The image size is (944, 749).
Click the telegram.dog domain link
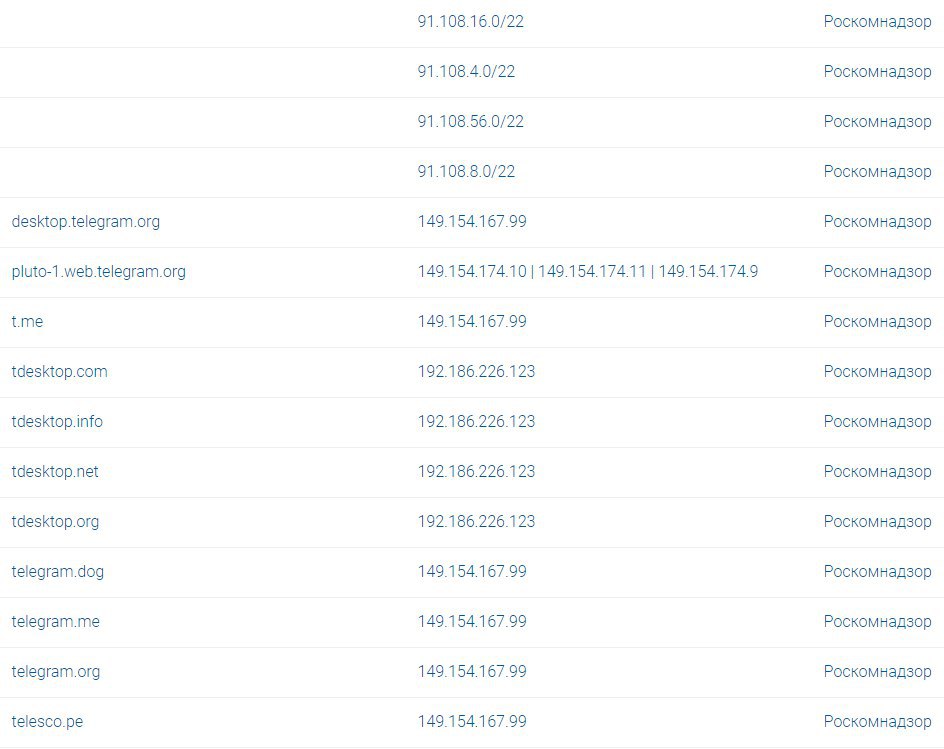[x=57, y=572]
